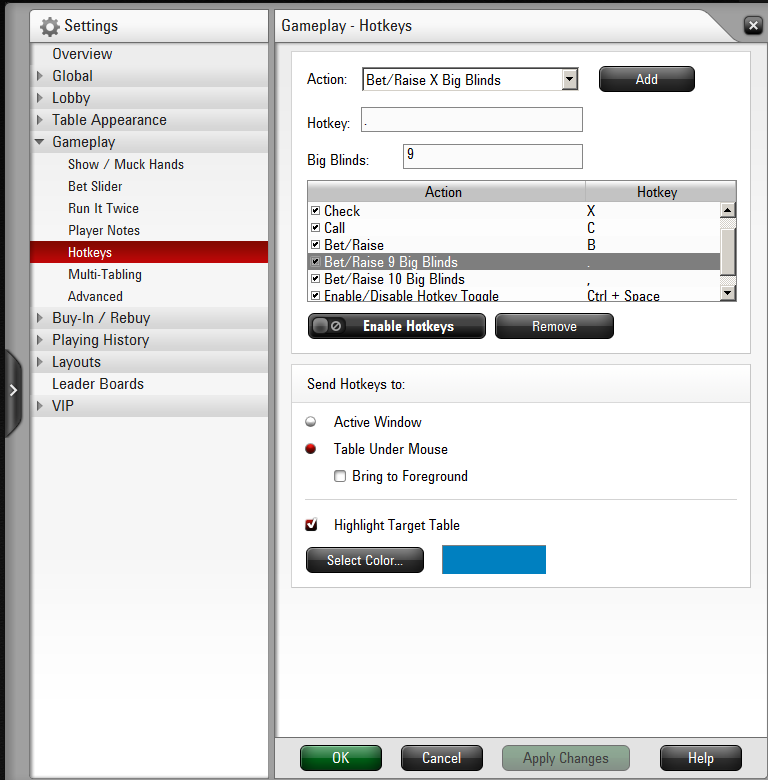Viewport: 768px width, 780px height.
Task: Expand the Table Appearance section
Action: coord(40,120)
